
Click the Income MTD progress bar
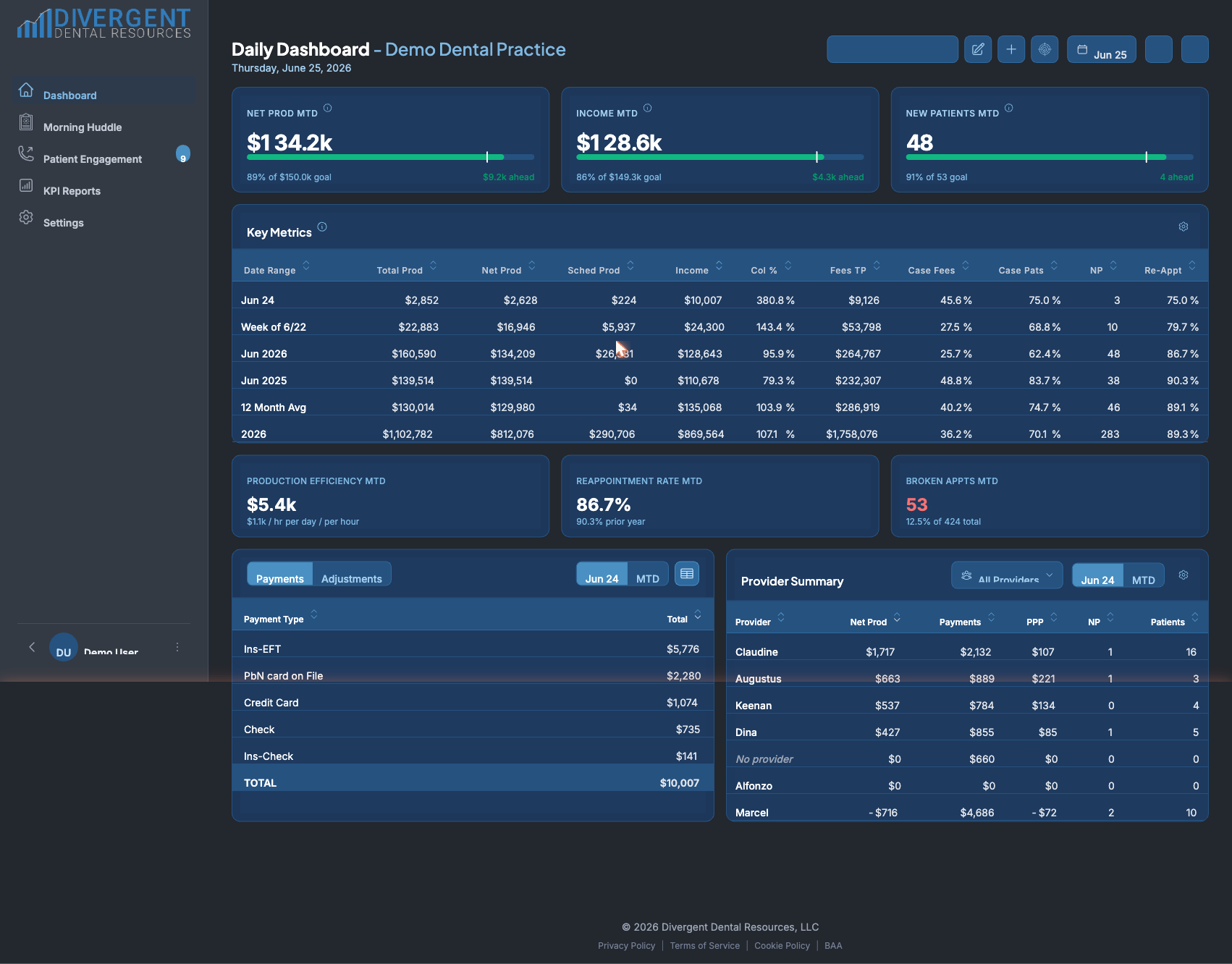[720, 157]
